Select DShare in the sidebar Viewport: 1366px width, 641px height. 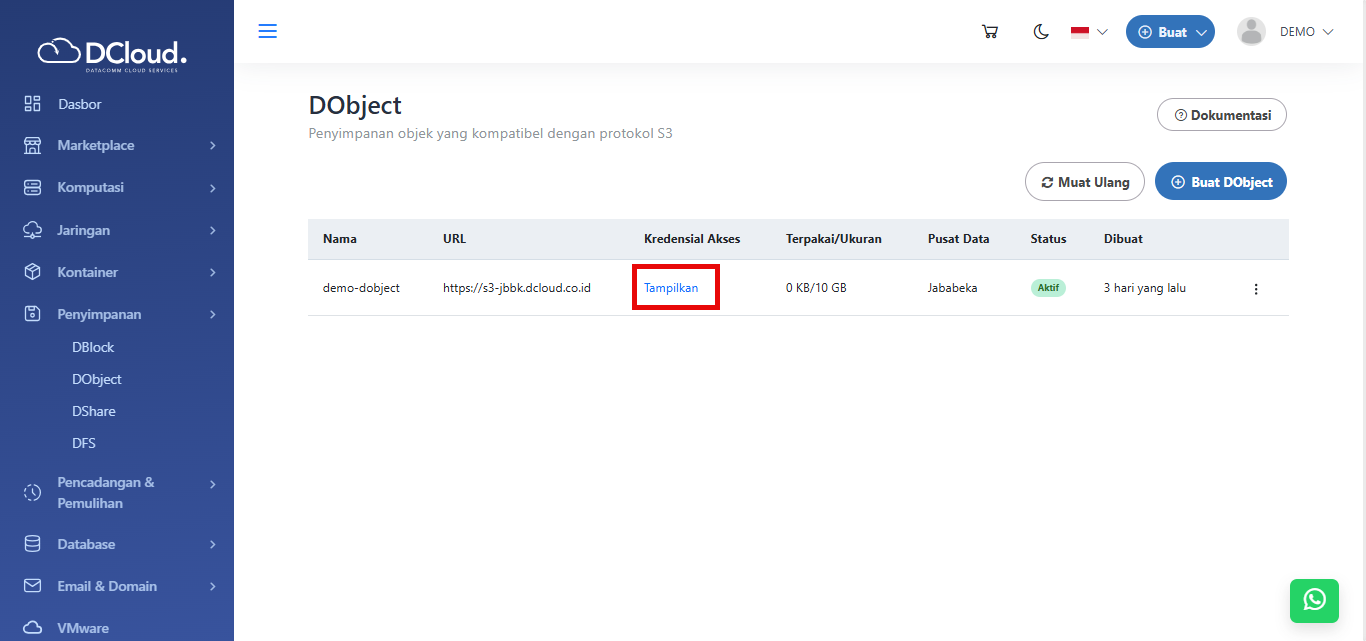93,411
